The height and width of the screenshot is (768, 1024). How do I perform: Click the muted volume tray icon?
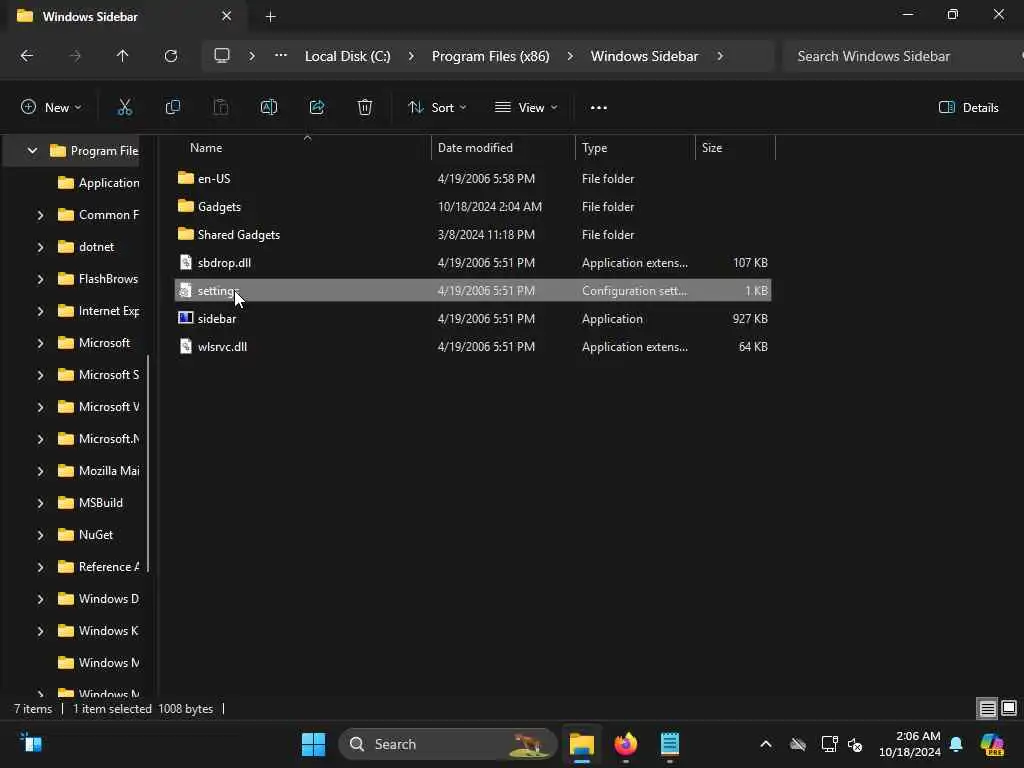855,744
